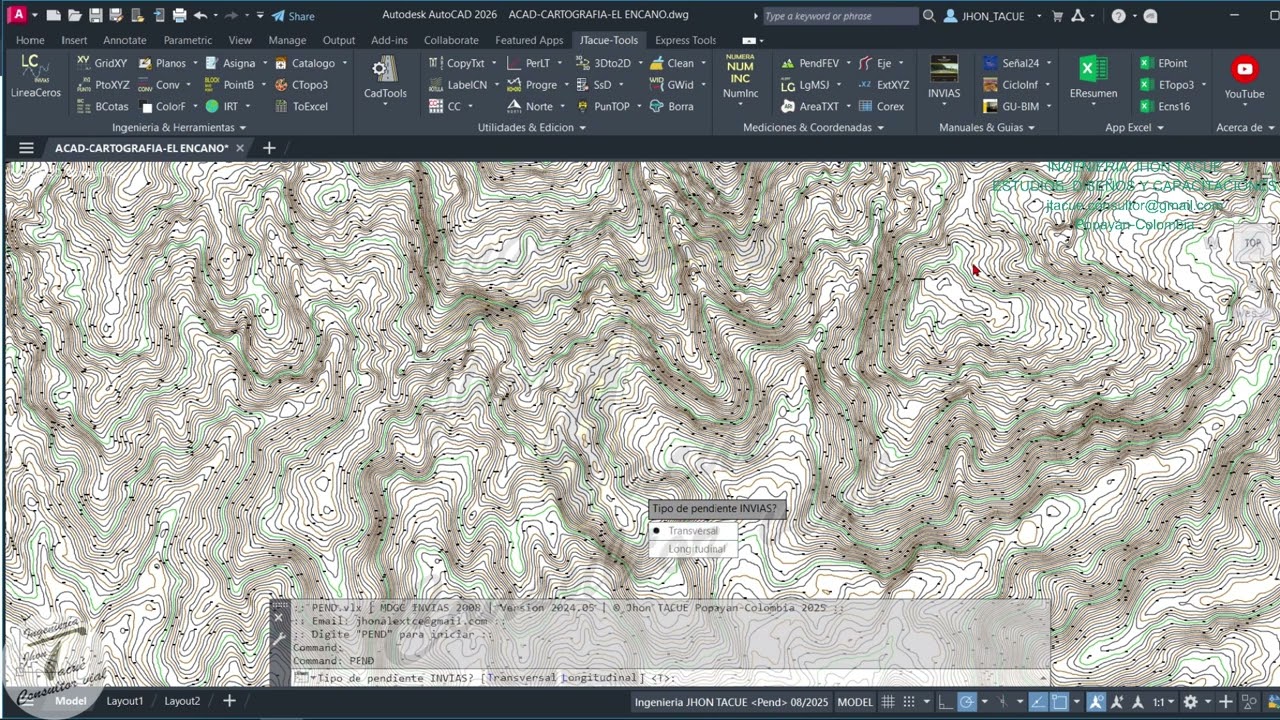Switch to the Home ribbon tab
This screenshot has height=720, width=1280.
coord(30,40)
